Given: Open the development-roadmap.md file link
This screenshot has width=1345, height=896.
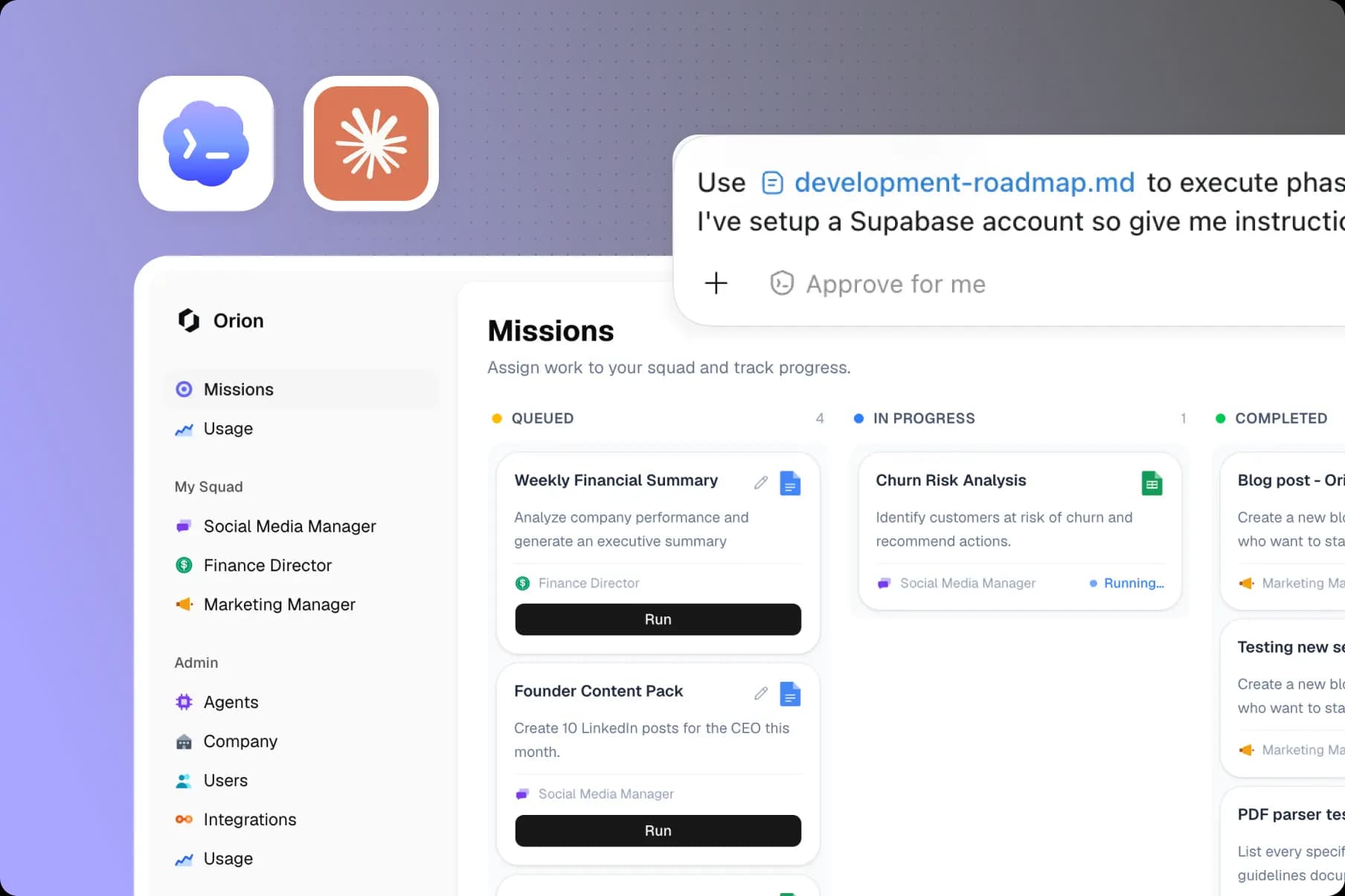Looking at the screenshot, I should 948,182.
